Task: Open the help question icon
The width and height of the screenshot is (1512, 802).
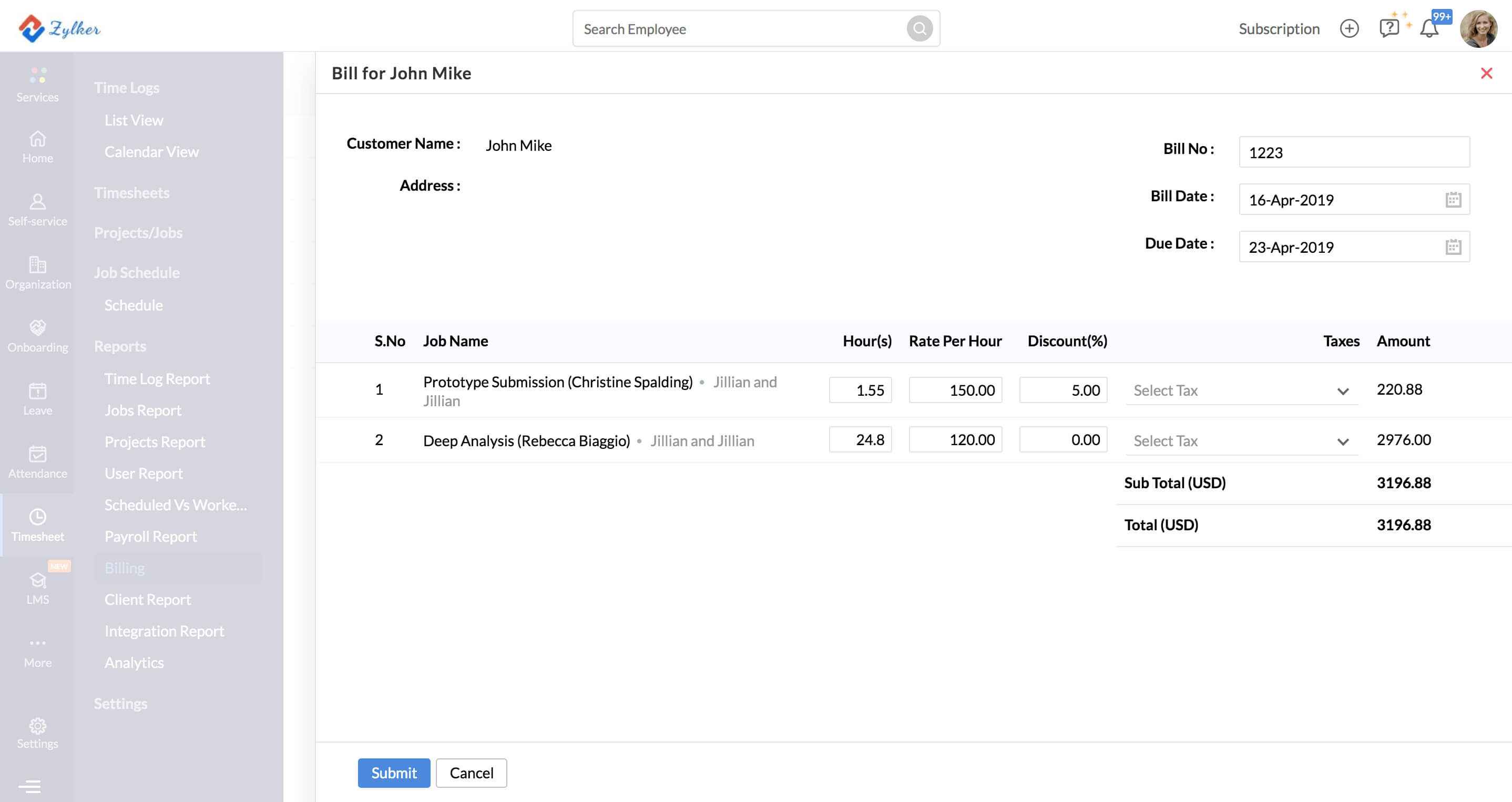Action: point(1389,28)
